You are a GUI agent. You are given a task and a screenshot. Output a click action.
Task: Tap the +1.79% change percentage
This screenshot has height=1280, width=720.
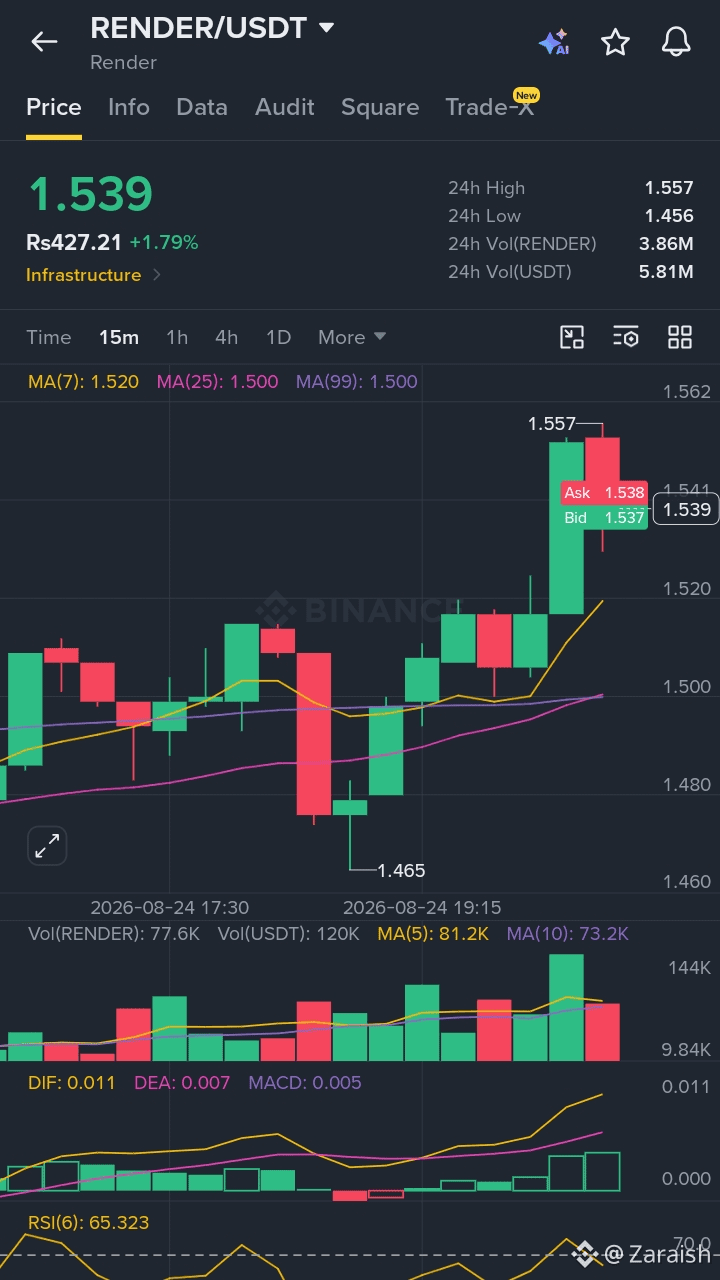click(164, 242)
